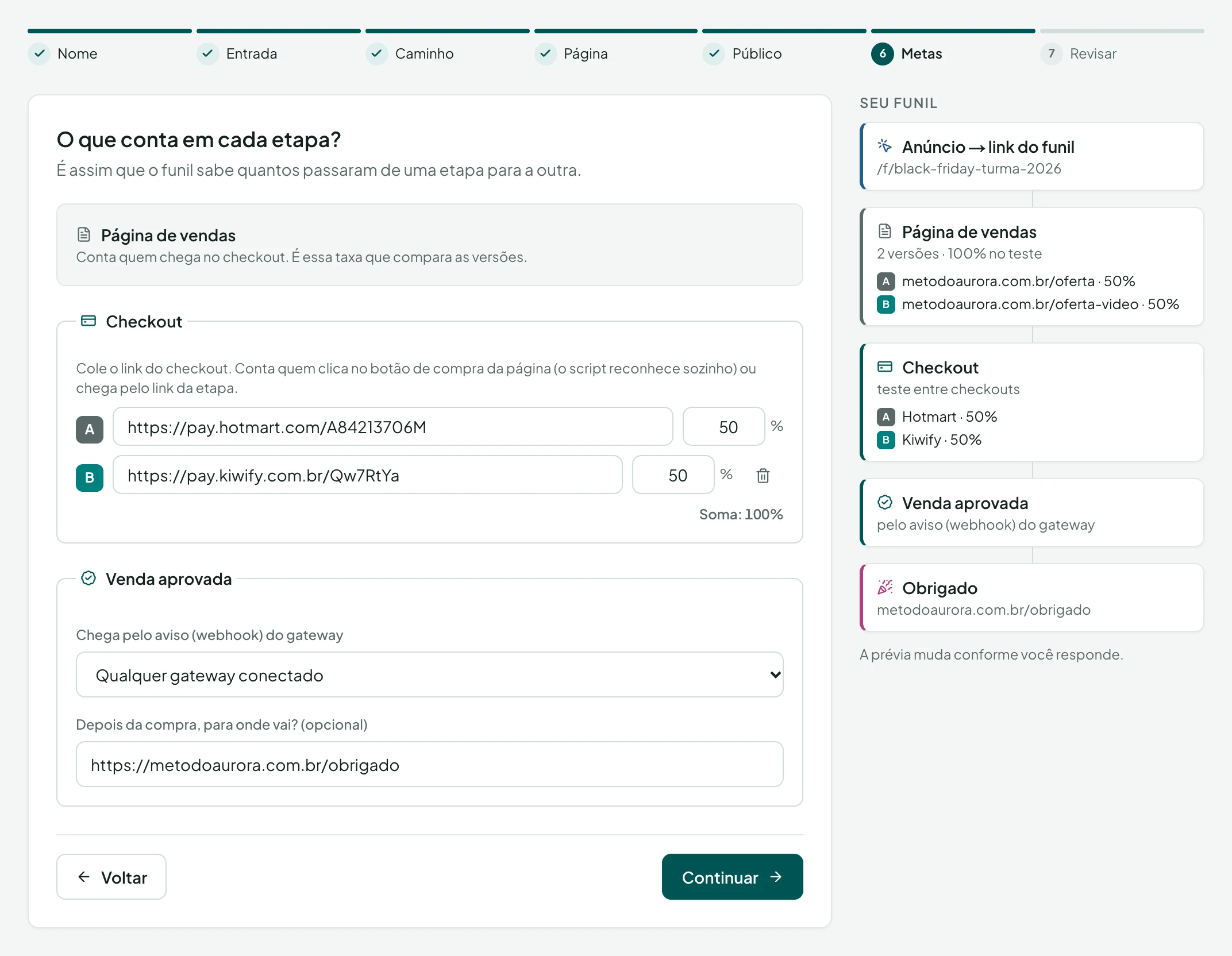Click the B badge beside the Kiwify link field
This screenshot has width=1232, height=956.
pos(90,477)
